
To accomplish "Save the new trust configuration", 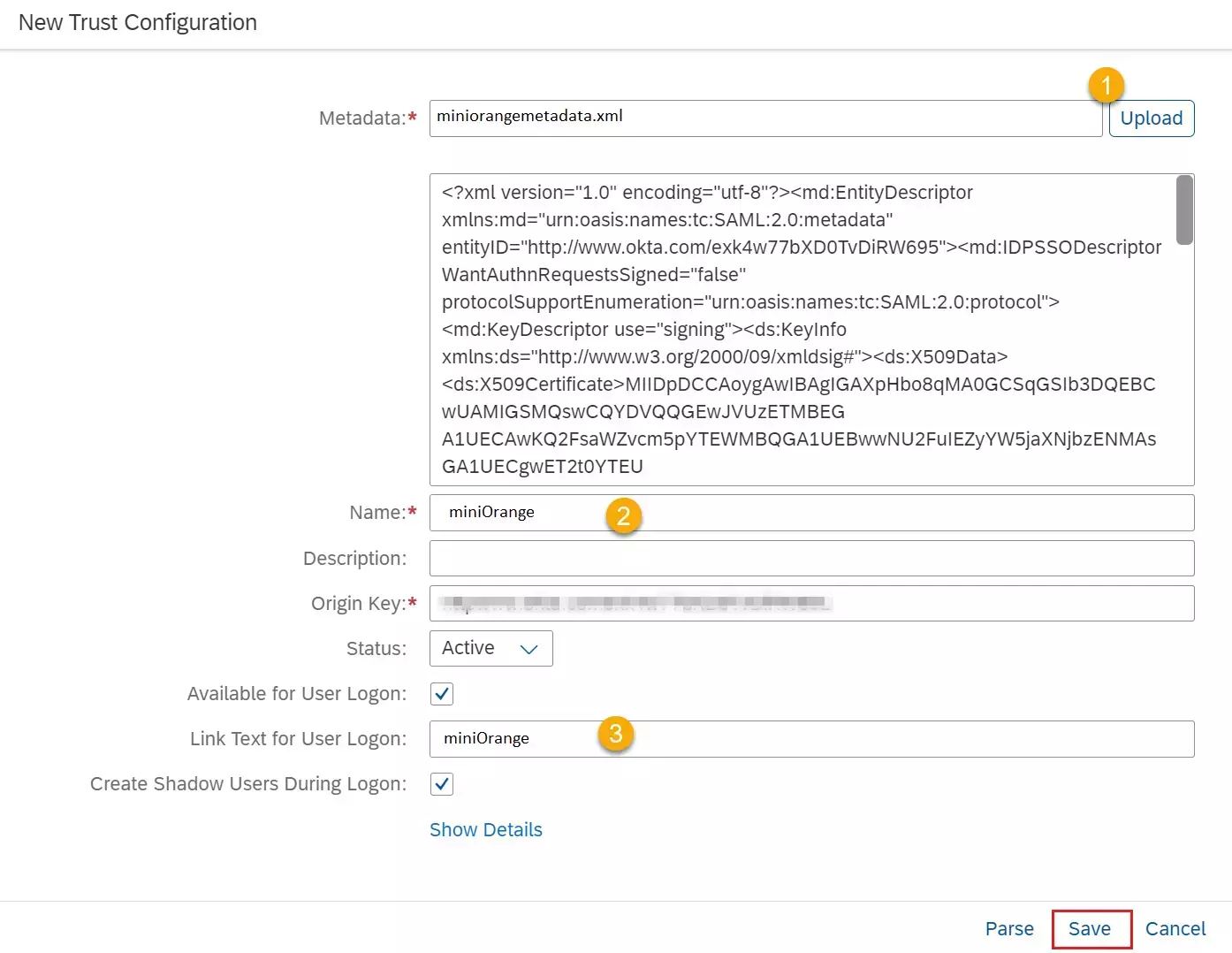I will (x=1091, y=928).
